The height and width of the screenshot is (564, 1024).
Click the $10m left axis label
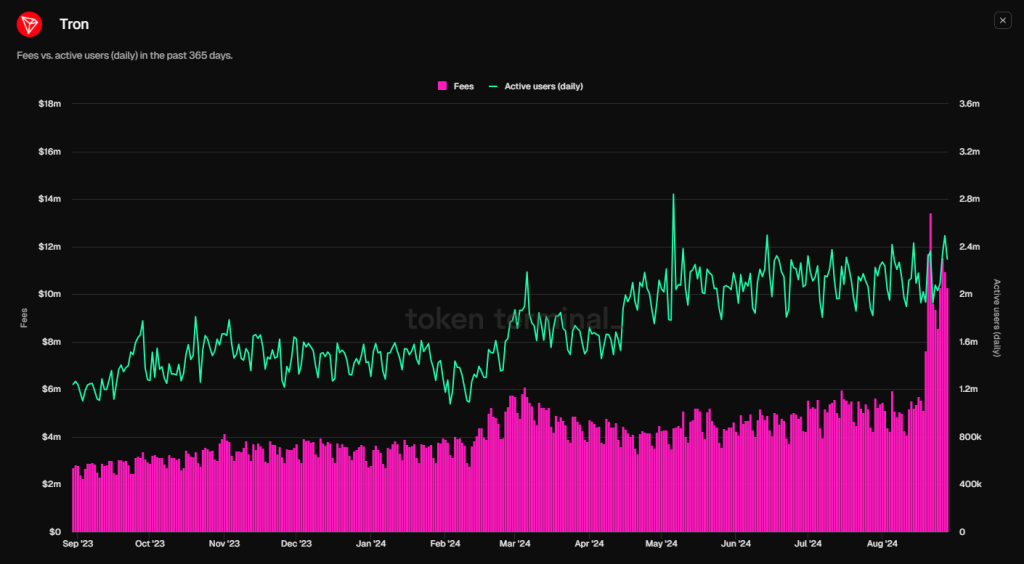49,294
